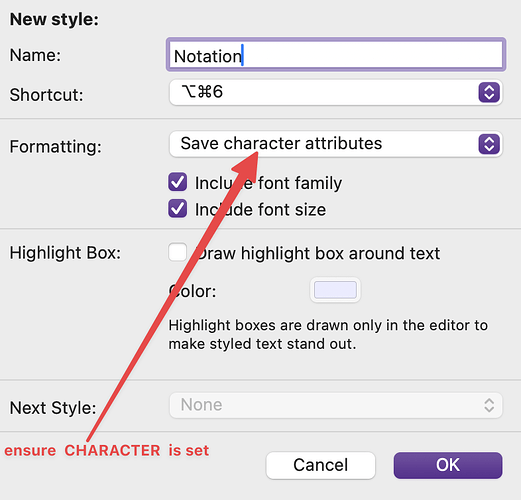Confirm the new style with OK
This screenshot has height=500, width=521.
(448, 465)
